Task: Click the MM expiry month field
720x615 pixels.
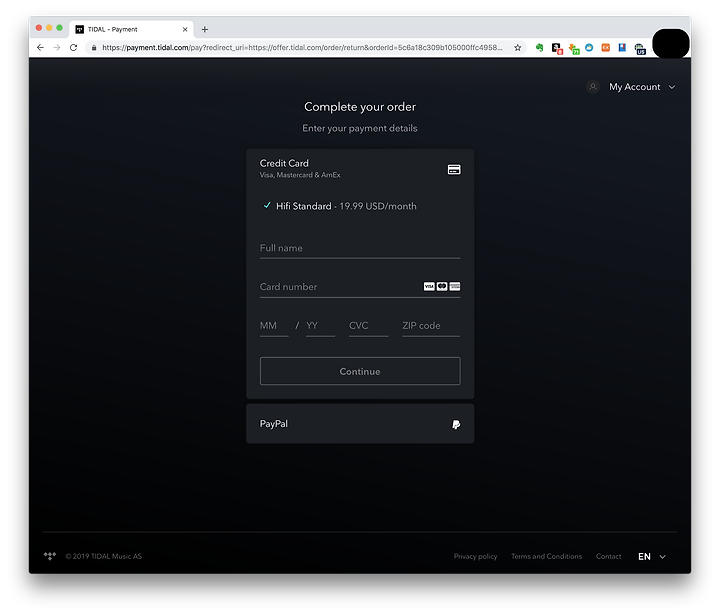Action: pyautogui.click(x=274, y=326)
